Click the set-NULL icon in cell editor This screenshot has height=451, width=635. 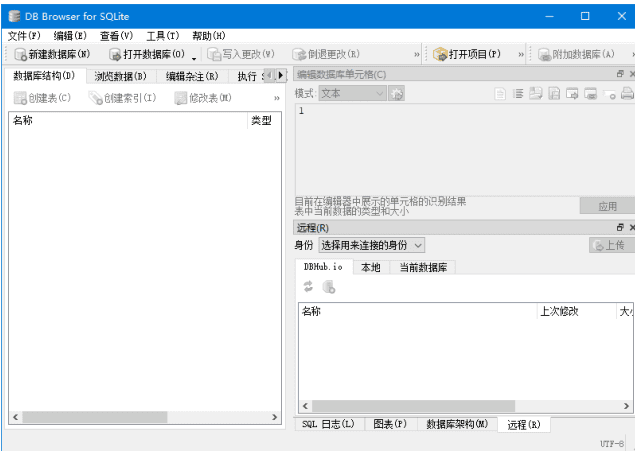point(609,95)
